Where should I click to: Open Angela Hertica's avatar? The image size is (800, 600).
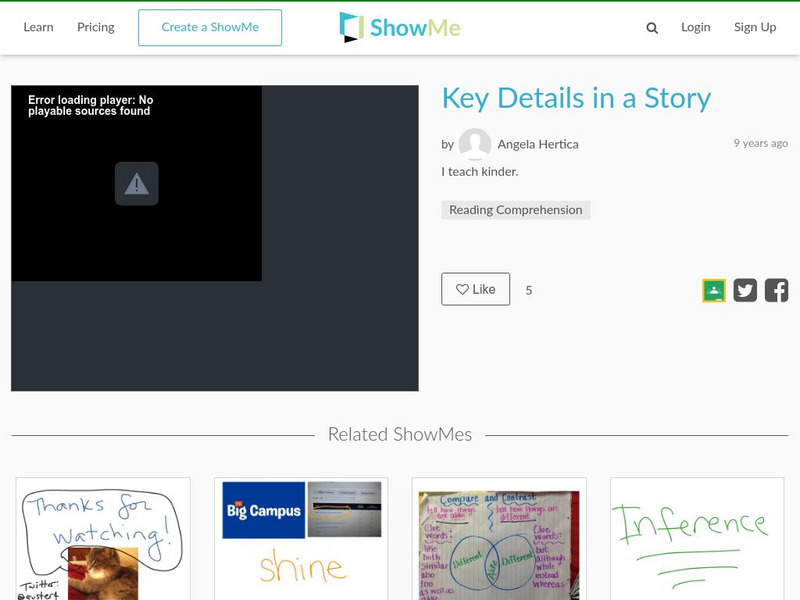coord(474,144)
